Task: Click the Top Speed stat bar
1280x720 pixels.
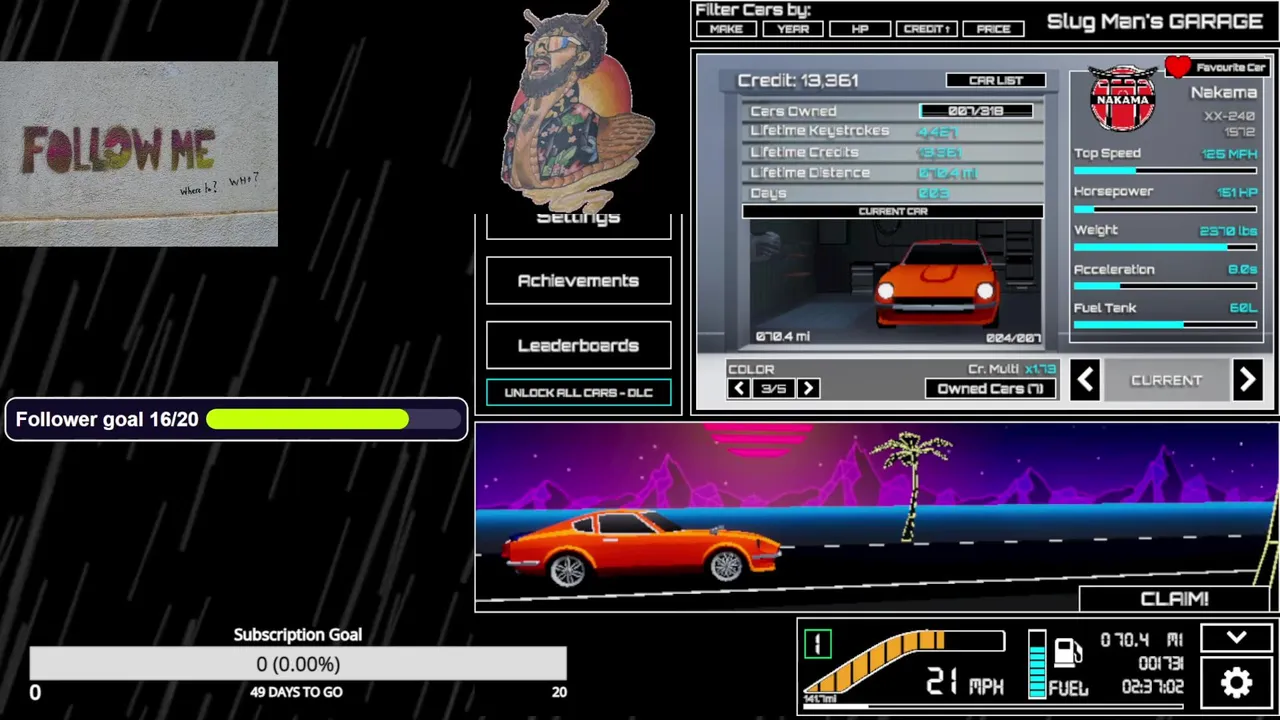Action: click(x=1165, y=171)
